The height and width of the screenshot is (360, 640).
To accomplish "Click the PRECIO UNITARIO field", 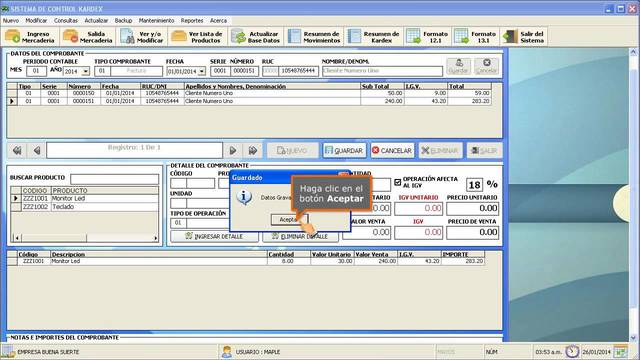I will (472, 209).
